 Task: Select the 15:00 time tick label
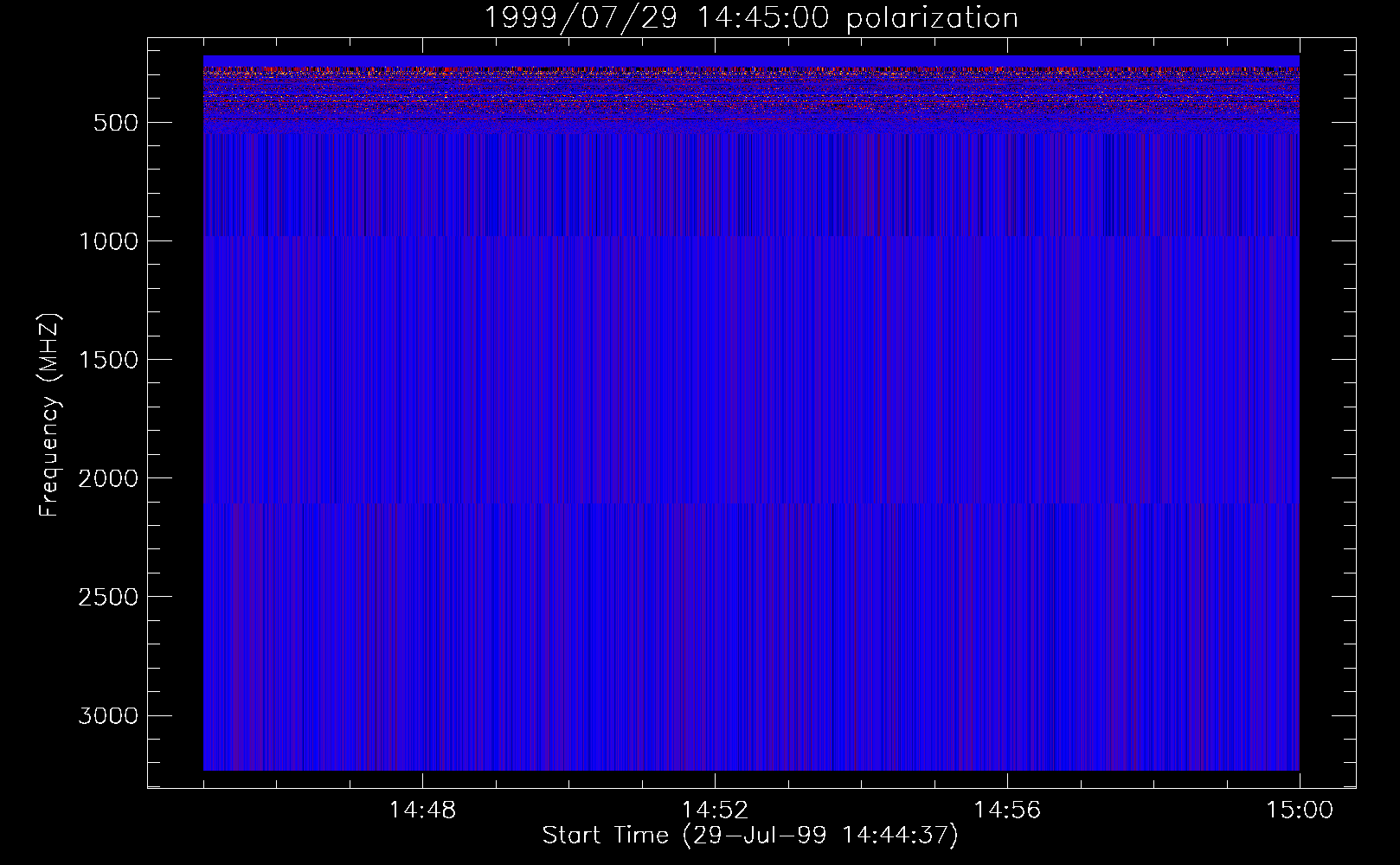pos(1299,811)
